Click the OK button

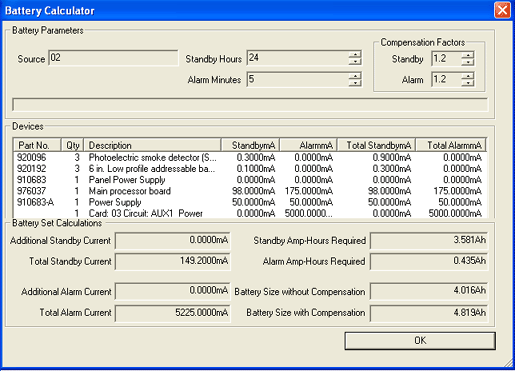(x=420, y=341)
